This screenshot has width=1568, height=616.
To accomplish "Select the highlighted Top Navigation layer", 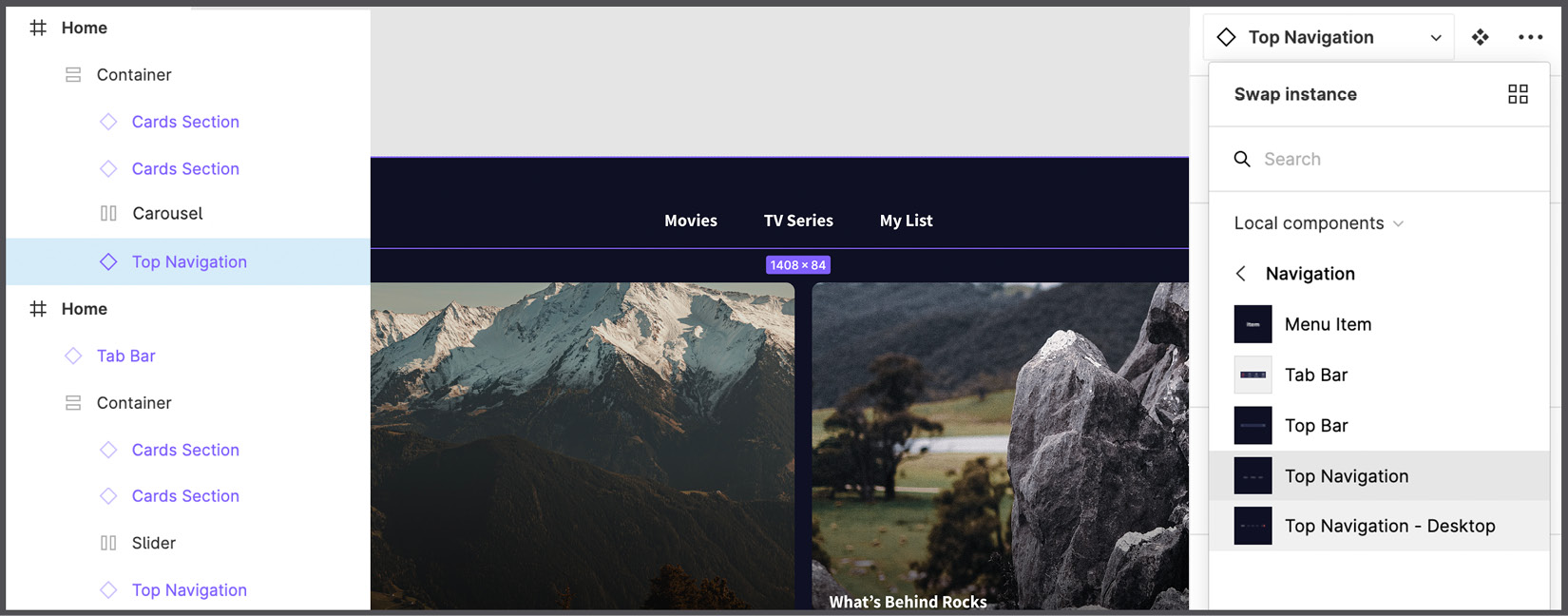I will point(189,261).
